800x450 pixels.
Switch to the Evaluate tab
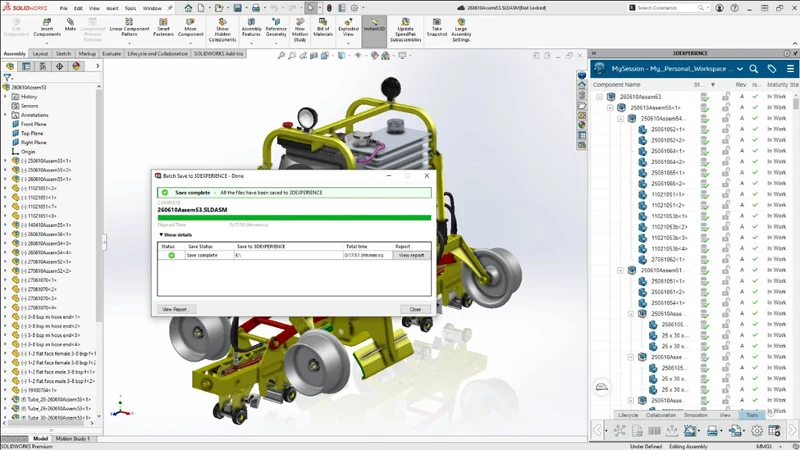(x=112, y=53)
